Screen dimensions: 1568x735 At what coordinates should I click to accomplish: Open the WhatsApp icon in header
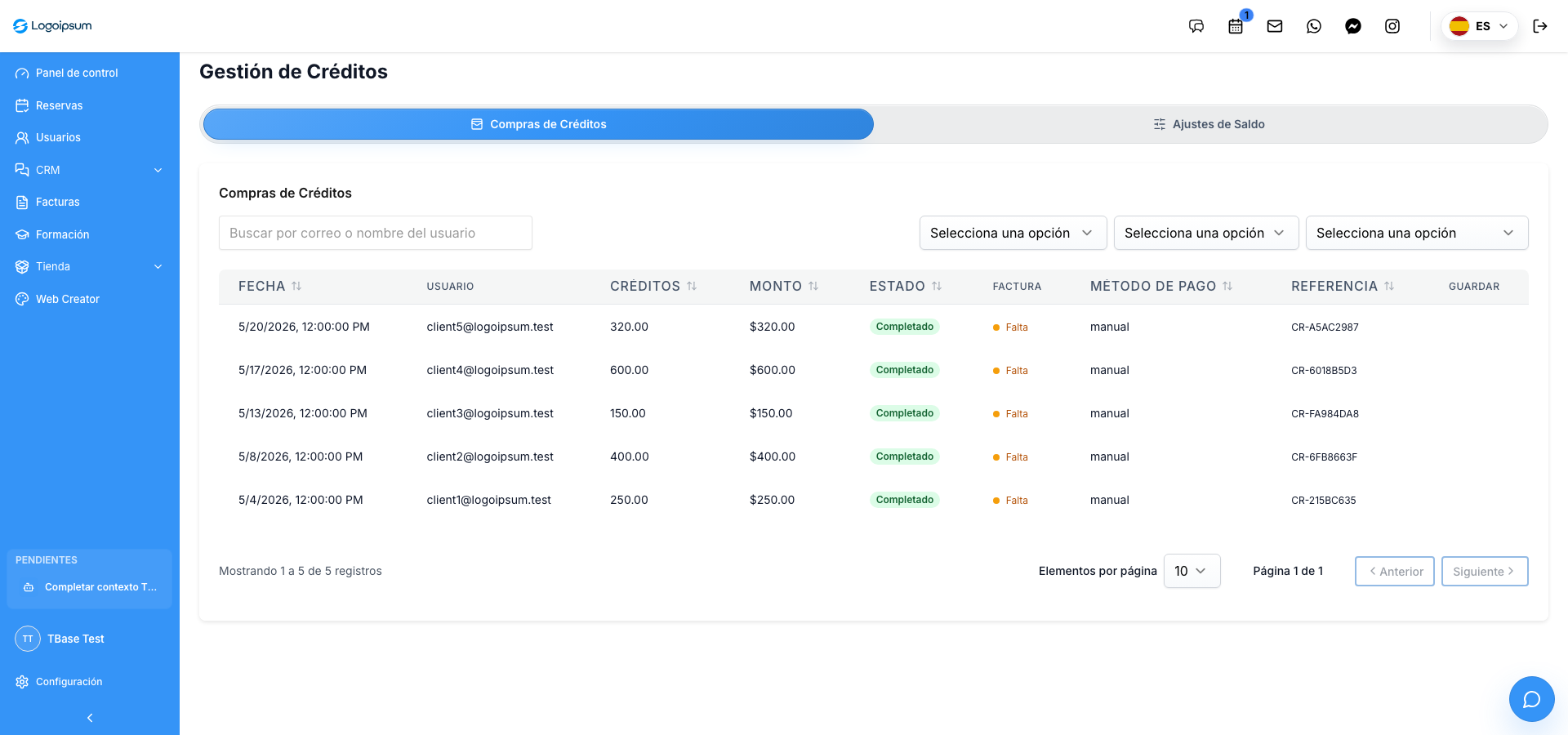coord(1314,26)
